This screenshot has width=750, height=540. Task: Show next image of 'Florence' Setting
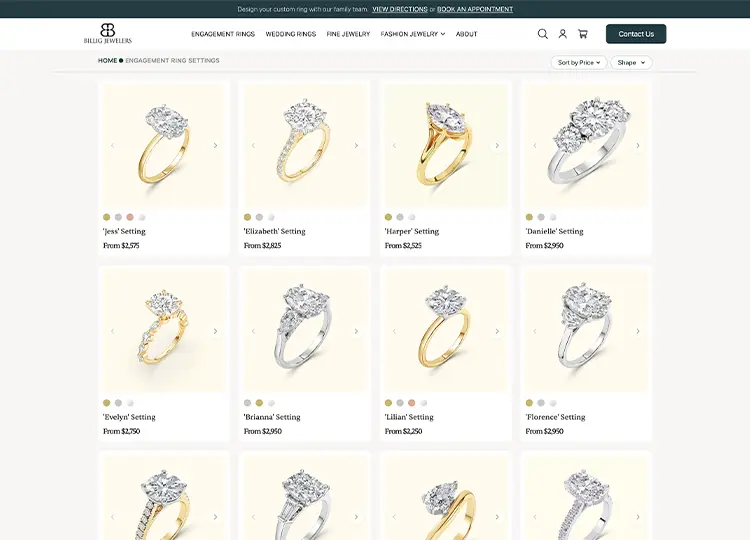[638, 331]
